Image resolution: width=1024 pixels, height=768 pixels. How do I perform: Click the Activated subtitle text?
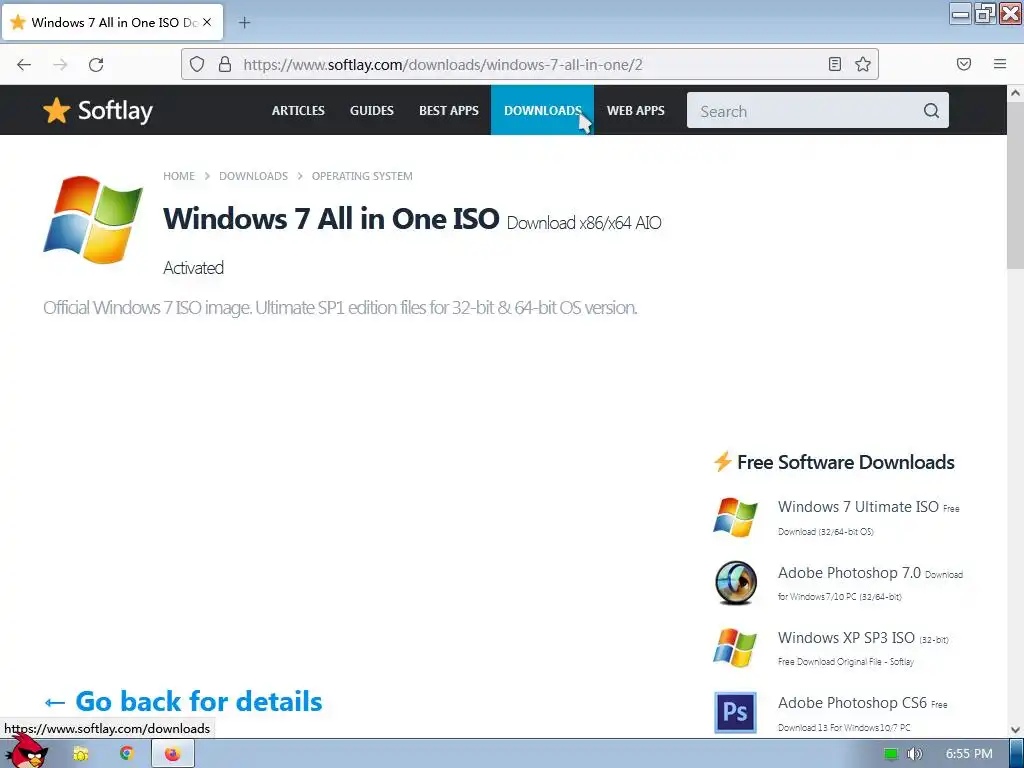click(193, 268)
